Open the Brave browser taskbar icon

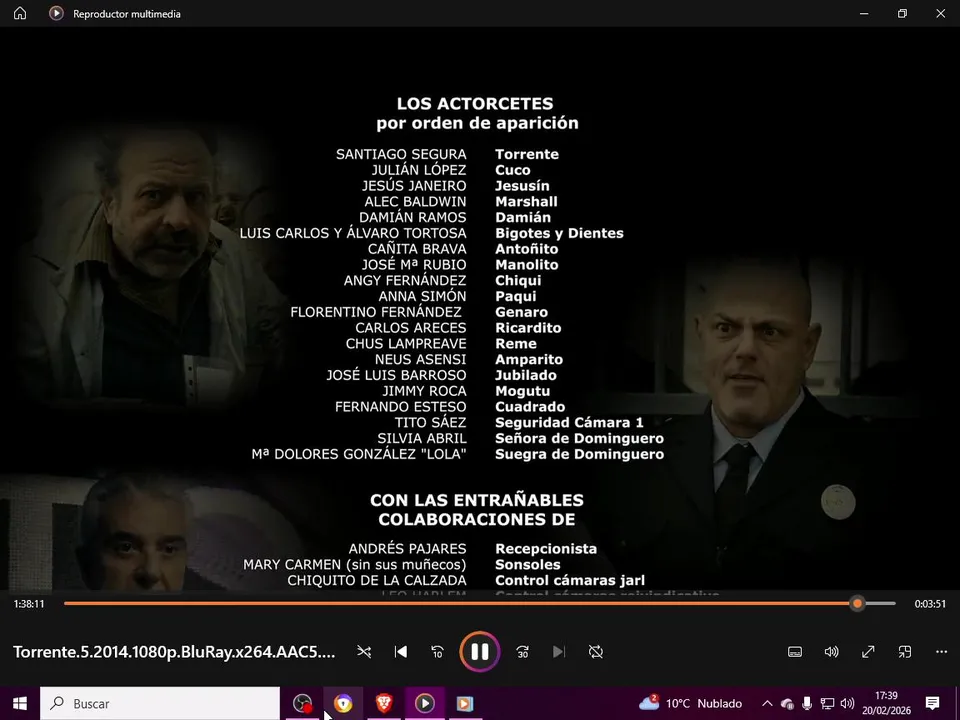[384, 703]
